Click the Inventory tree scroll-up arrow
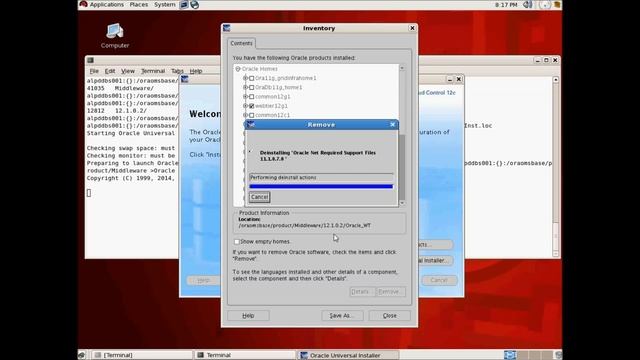The height and width of the screenshot is (360, 640). coord(402,68)
